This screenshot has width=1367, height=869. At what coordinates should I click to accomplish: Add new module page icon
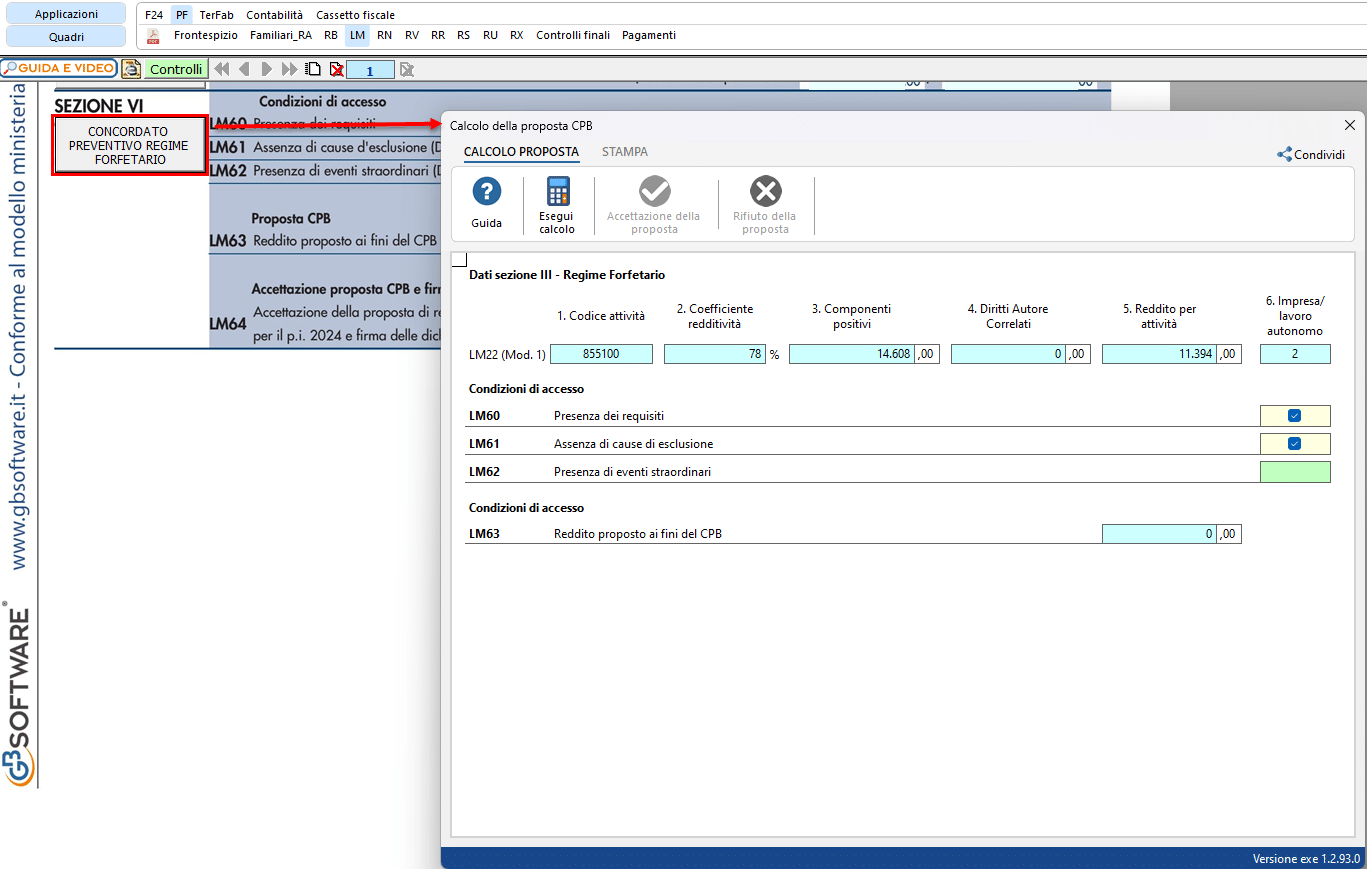point(314,69)
